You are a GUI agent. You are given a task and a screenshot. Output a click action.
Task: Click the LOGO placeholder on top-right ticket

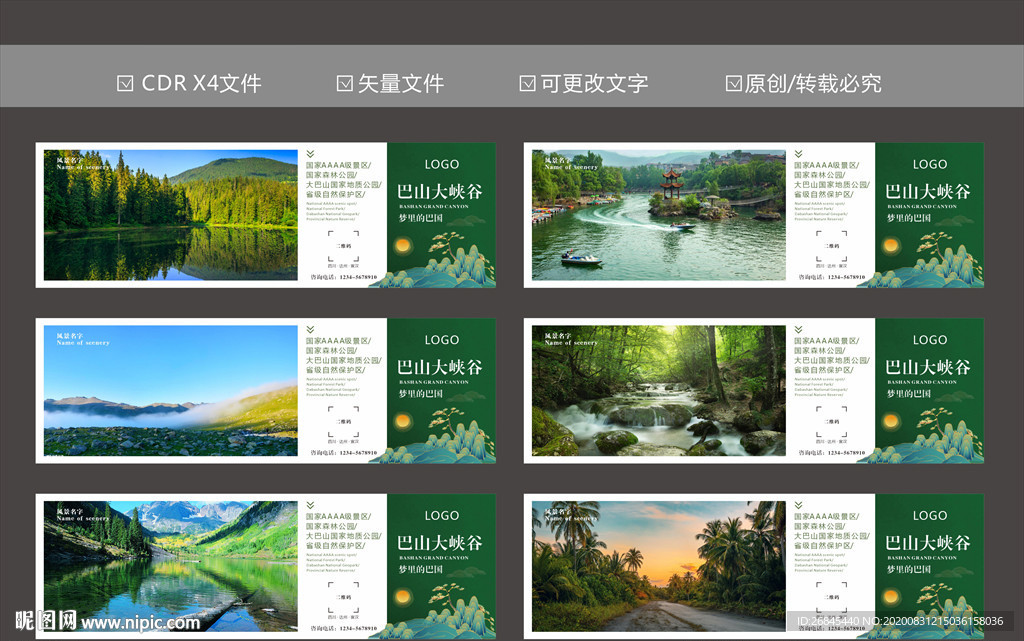931,164
